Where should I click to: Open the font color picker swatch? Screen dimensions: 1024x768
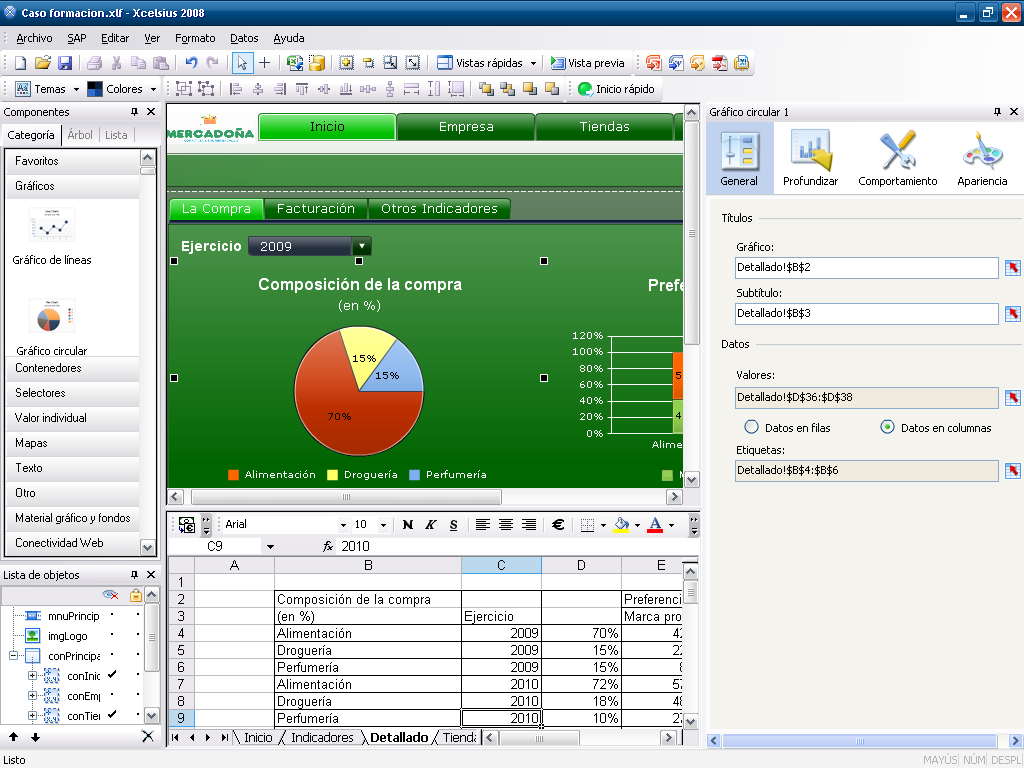pos(655,525)
